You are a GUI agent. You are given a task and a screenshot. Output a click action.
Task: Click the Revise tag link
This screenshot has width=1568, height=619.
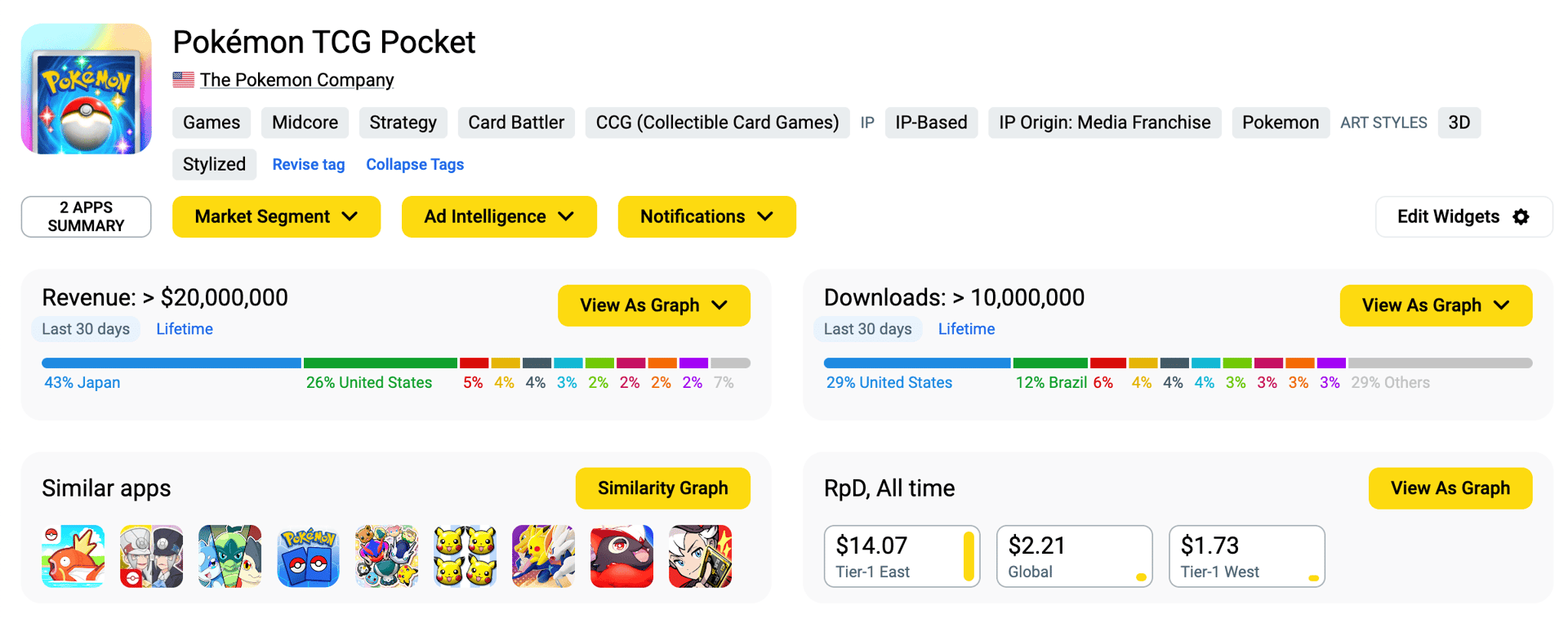click(309, 164)
